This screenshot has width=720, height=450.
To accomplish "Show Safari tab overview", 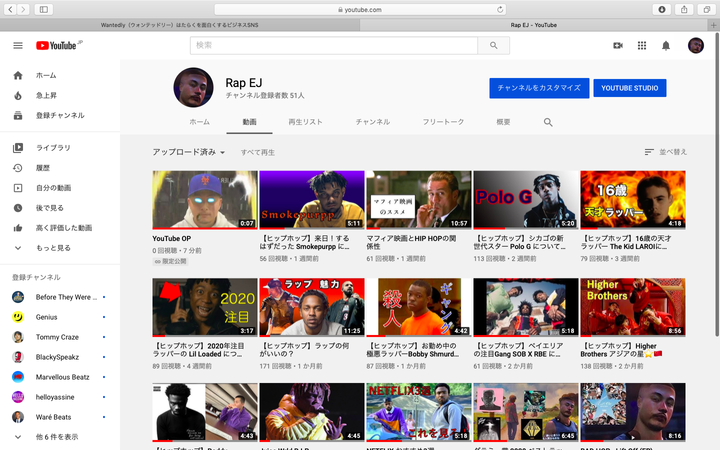I will (706, 9).
